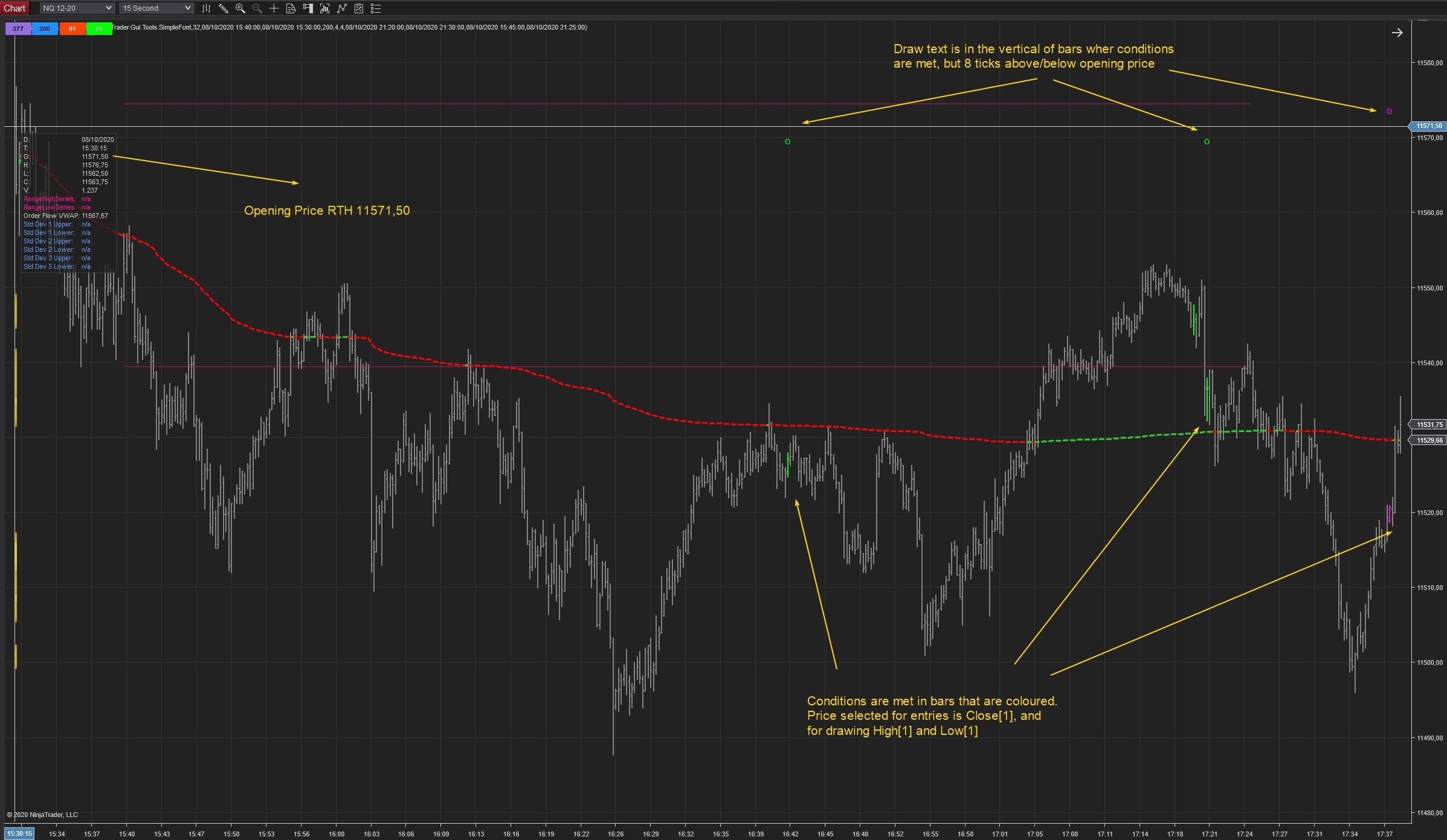Click the zoom in magnifier
Image resolution: width=1447 pixels, height=840 pixels.
(240, 8)
